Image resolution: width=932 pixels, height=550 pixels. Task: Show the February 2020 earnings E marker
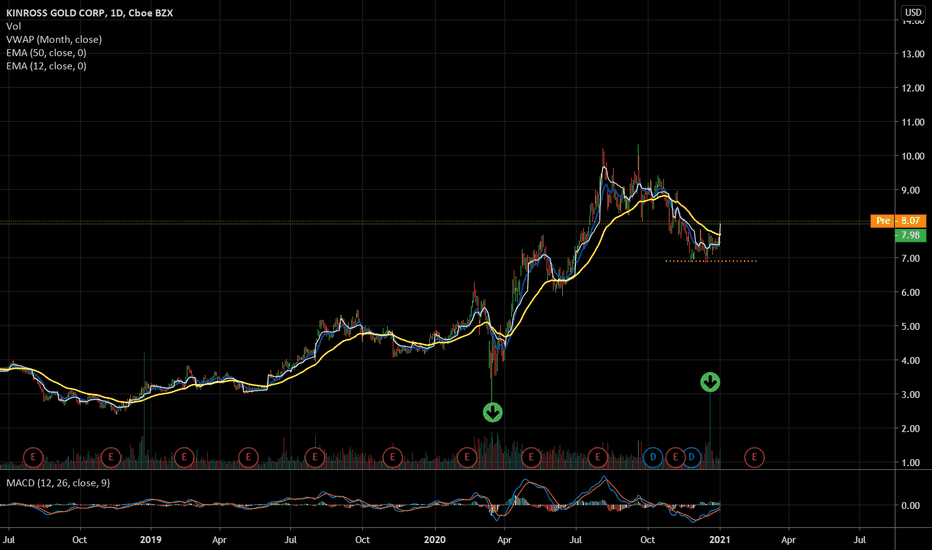(x=467, y=457)
